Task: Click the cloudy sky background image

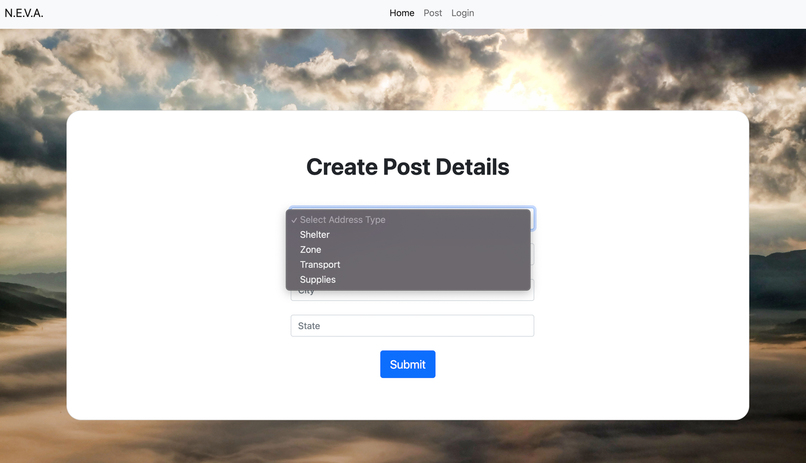Action: (401, 69)
